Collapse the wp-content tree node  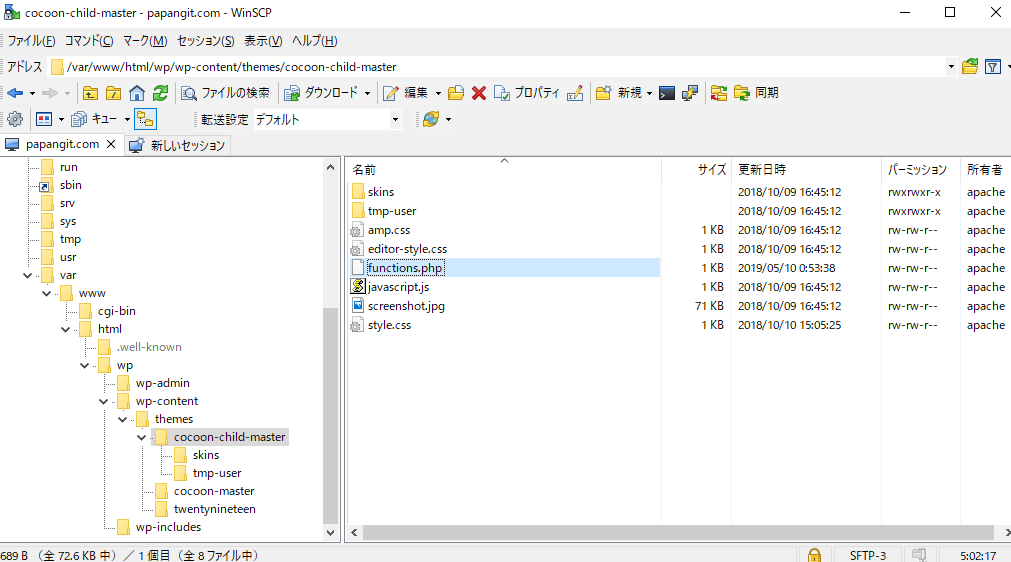pyautogui.click(x=103, y=402)
